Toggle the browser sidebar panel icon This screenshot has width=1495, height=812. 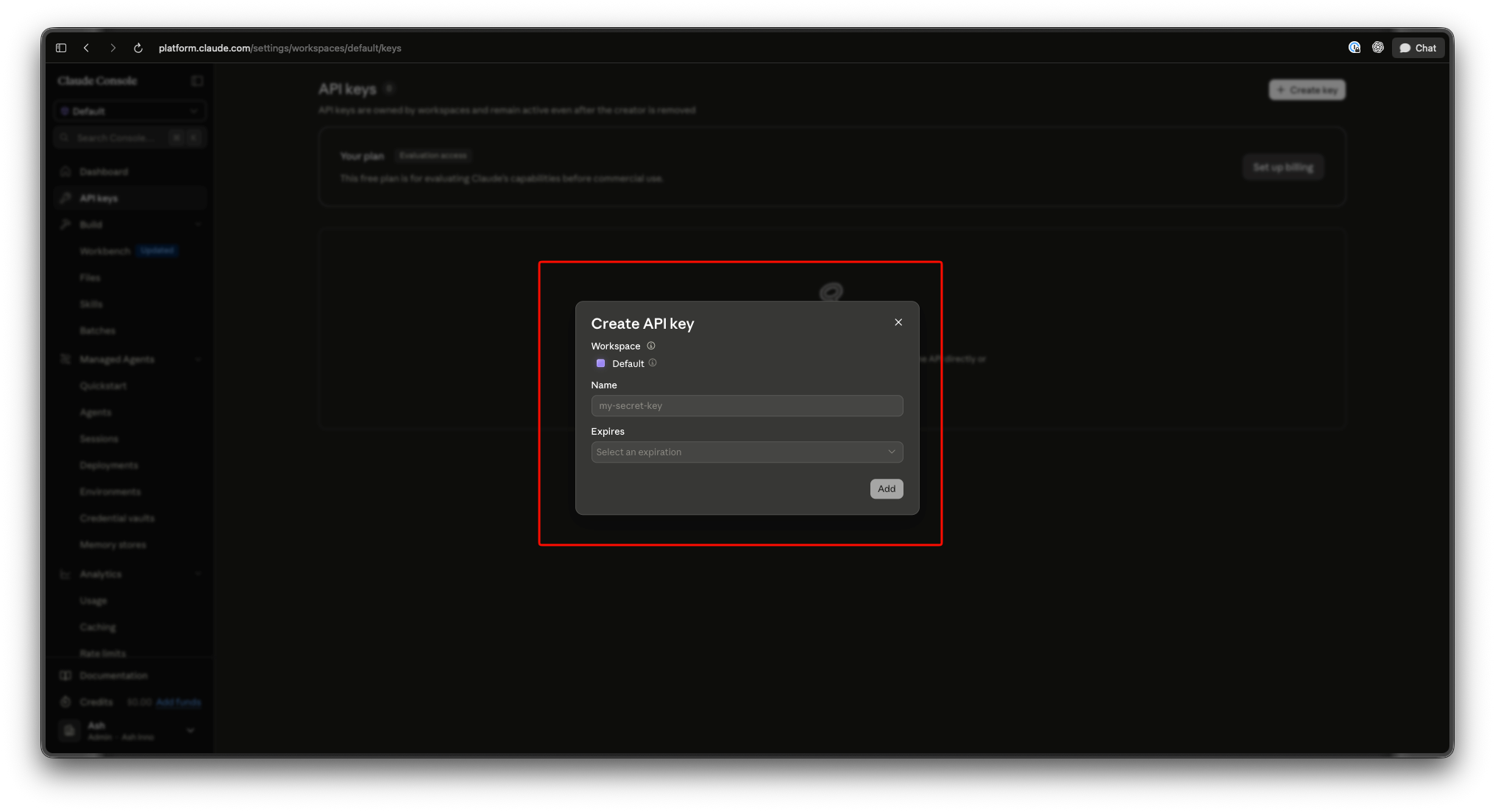[x=61, y=48]
